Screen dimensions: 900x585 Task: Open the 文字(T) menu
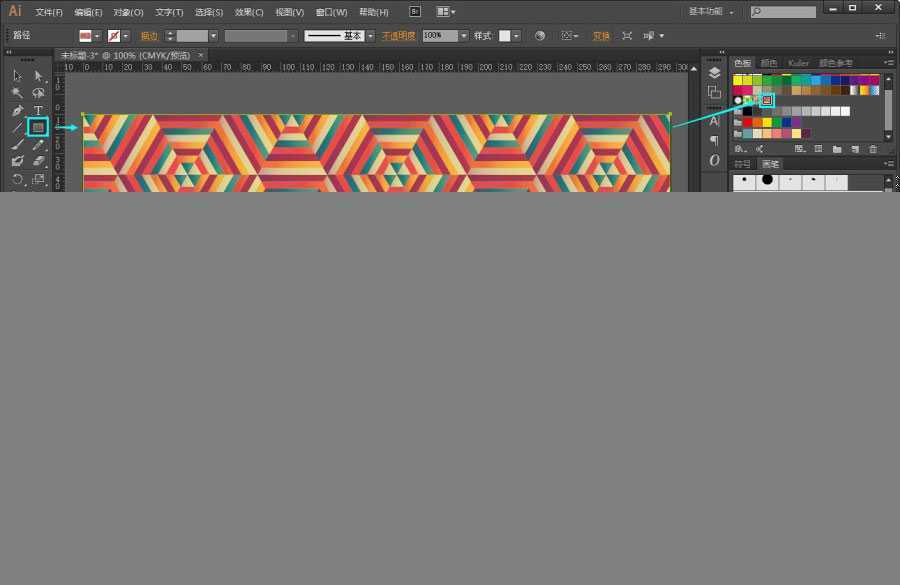coord(169,12)
